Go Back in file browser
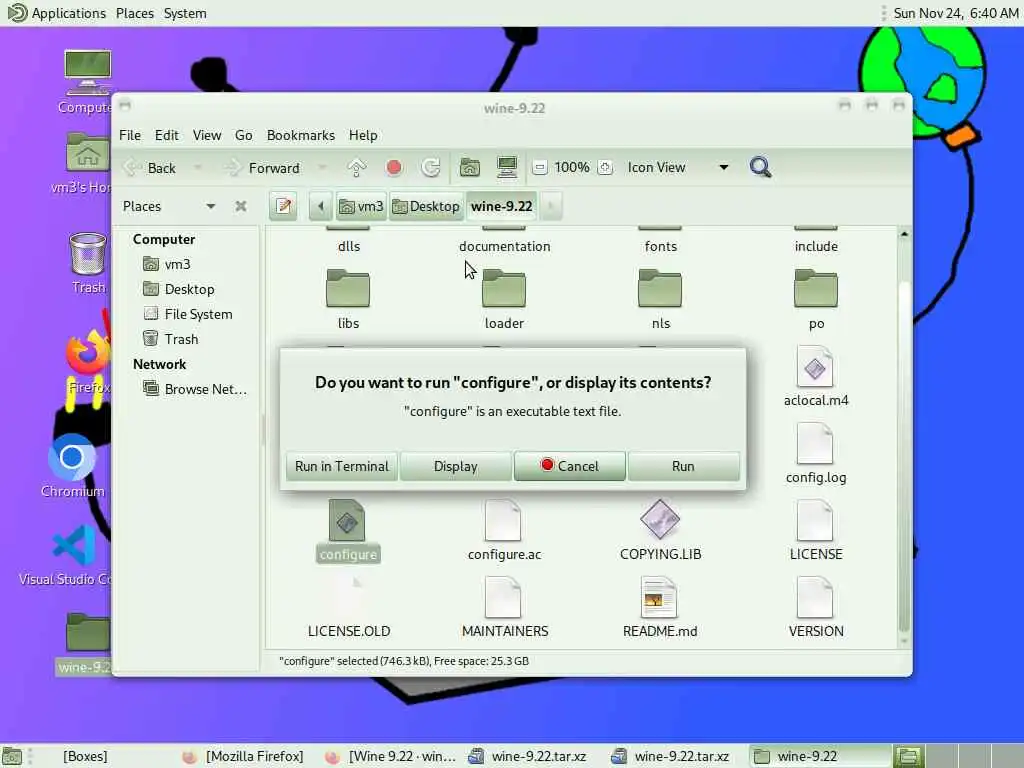 click(x=150, y=168)
